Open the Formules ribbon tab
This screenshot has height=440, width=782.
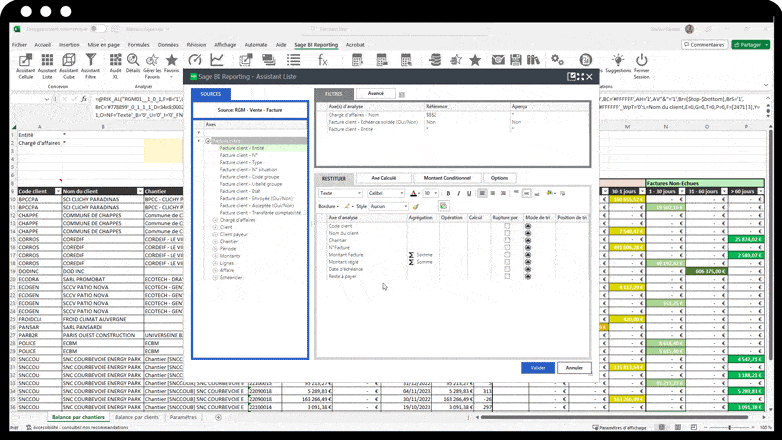coord(138,45)
